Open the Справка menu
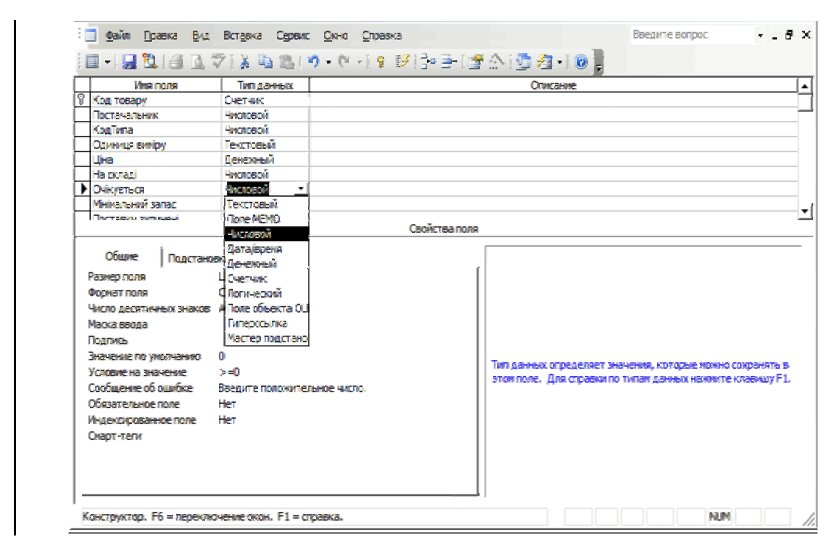Image resolution: width=827 pixels, height=539 pixels. [x=382, y=35]
